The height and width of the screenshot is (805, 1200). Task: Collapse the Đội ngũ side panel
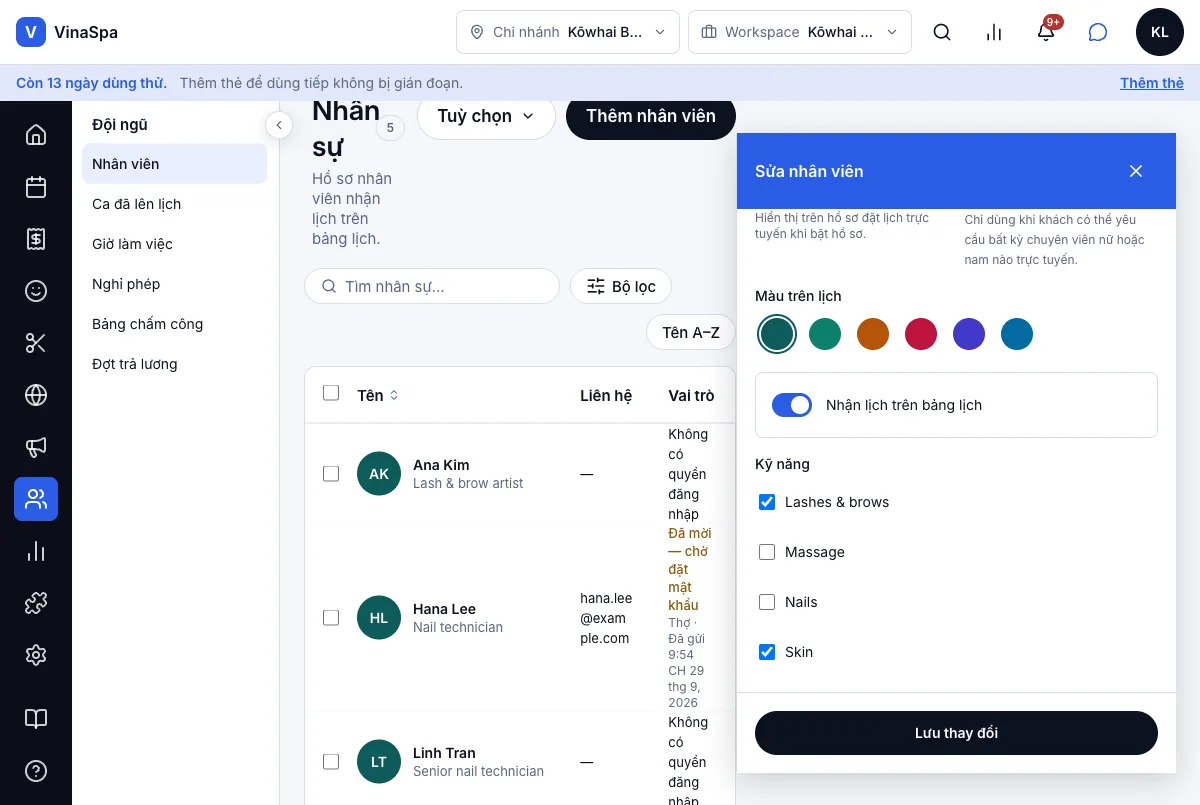279,125
